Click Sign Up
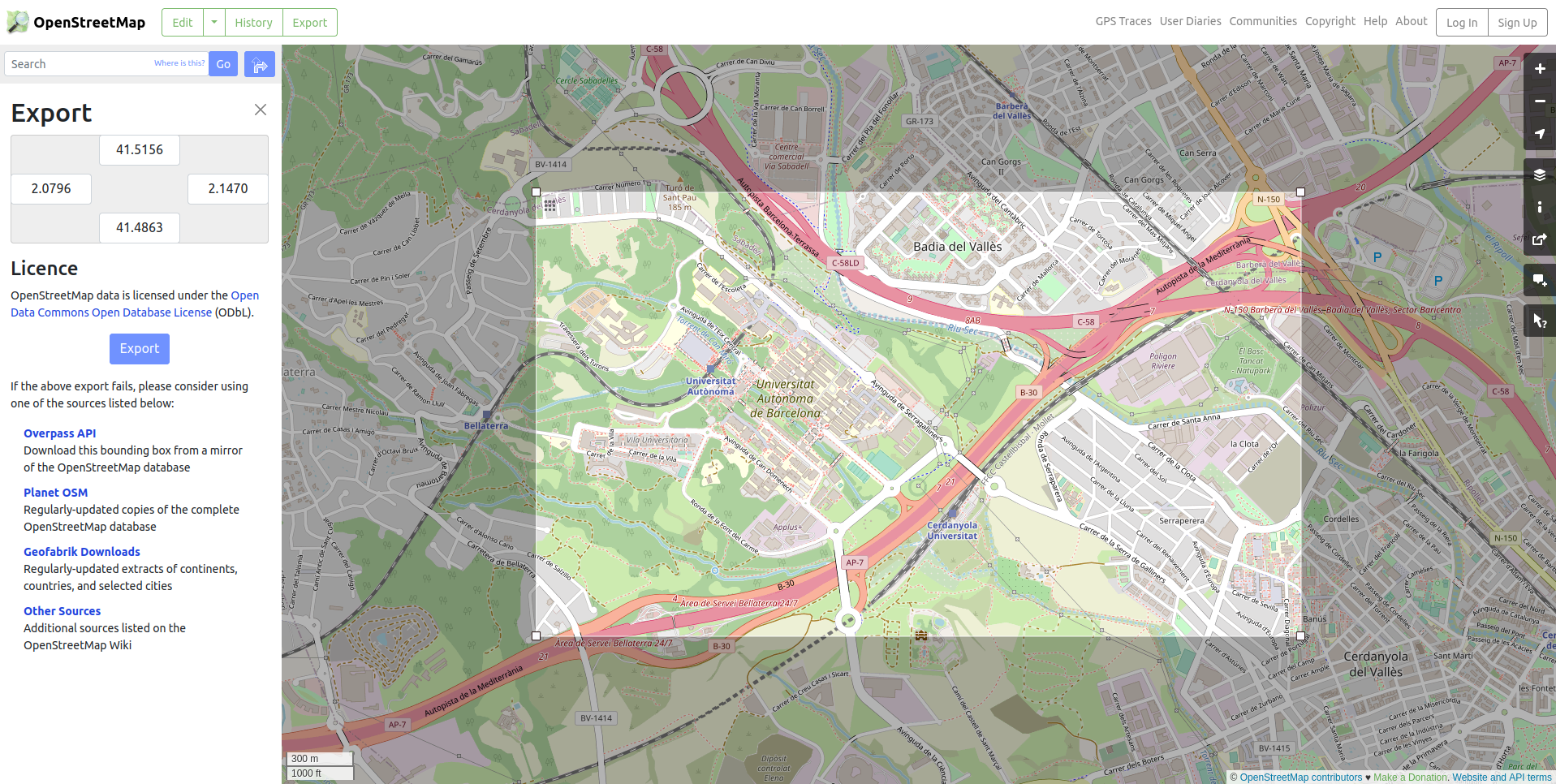Image resolution: width=1556 pixels, height=784 pixels. click(x=1516, y=22)
